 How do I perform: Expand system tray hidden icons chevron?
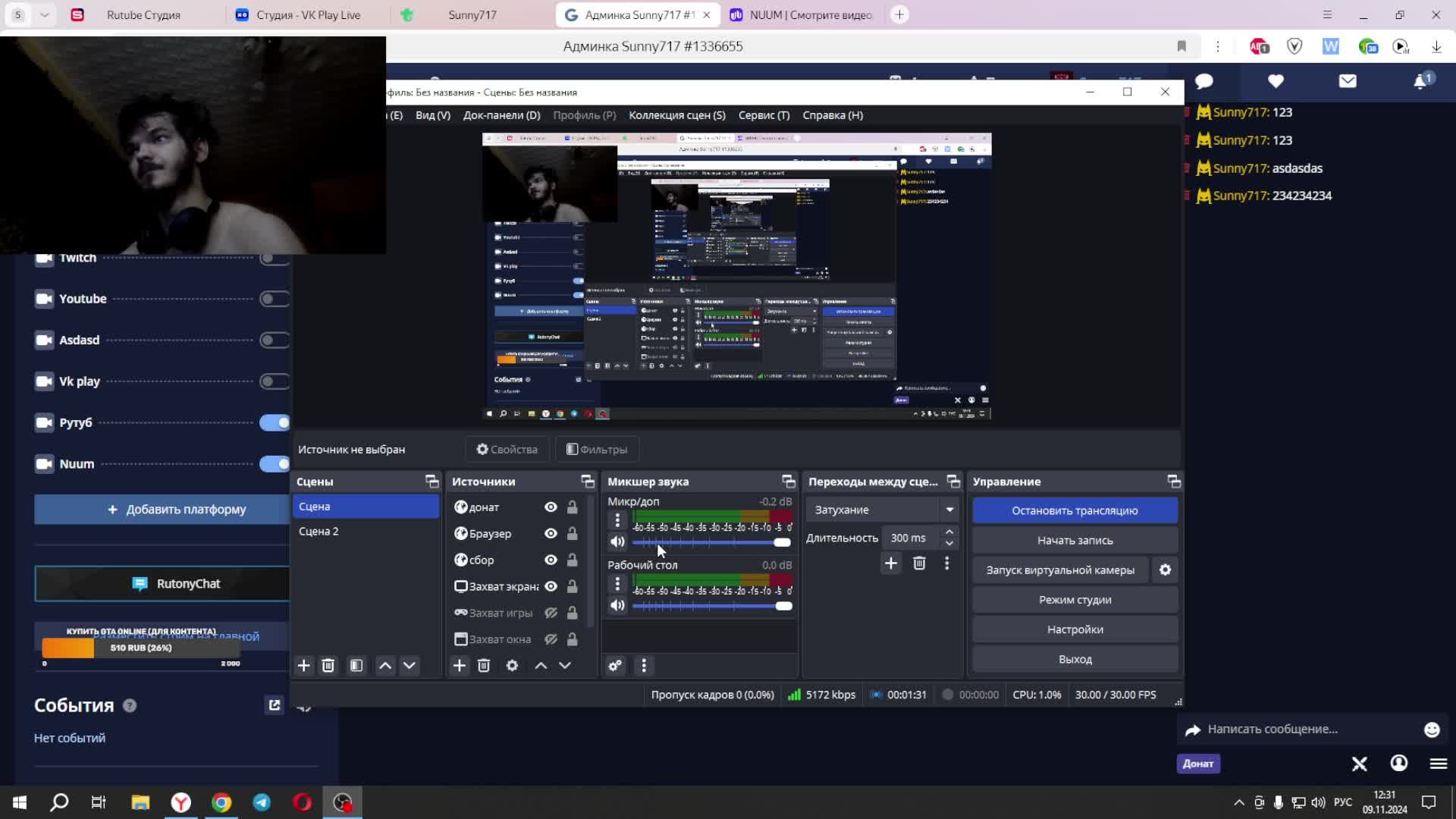point(1239,802)
